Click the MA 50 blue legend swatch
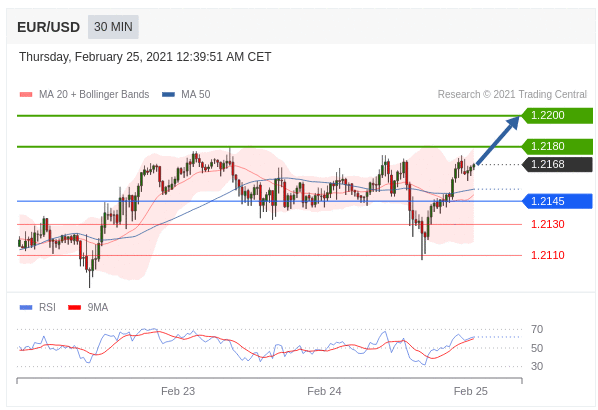598x410 pixels. [x=169, y=95]
